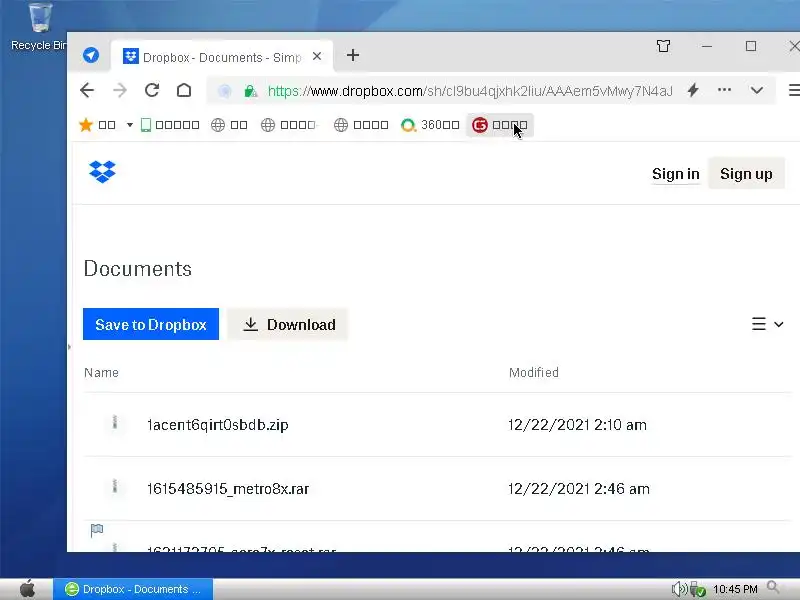This screenshot has width=800, height=600.
Task: Click the taskbar search magnifier icon
Action: point(774,588)
